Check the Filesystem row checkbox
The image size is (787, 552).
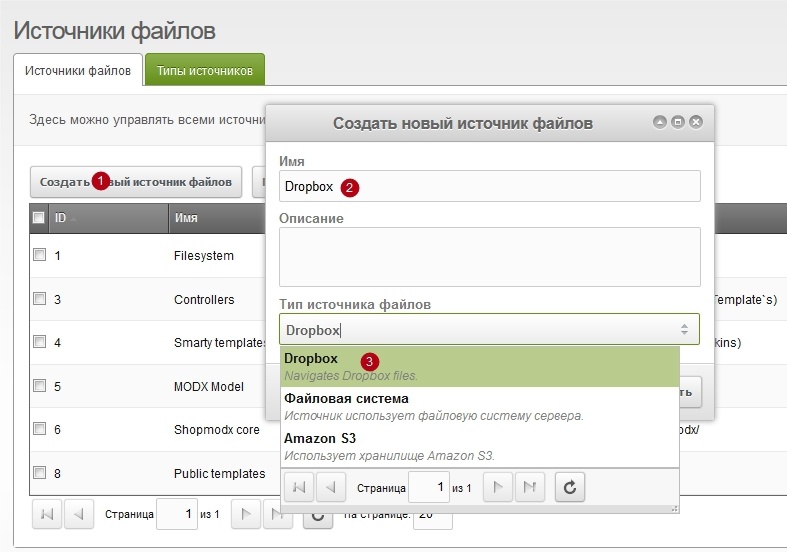(39, 254)
